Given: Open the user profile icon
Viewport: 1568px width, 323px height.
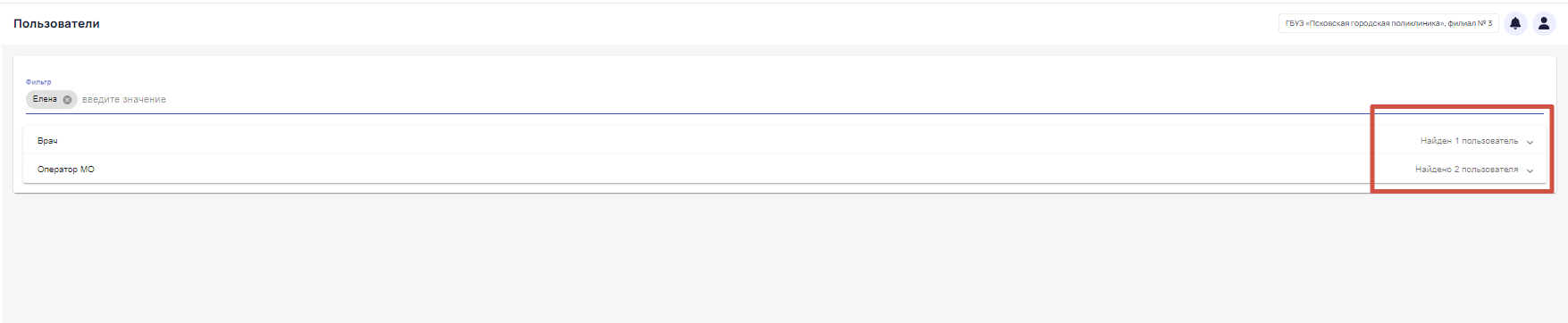Looking at the screenshot, I should (1544, 24).
